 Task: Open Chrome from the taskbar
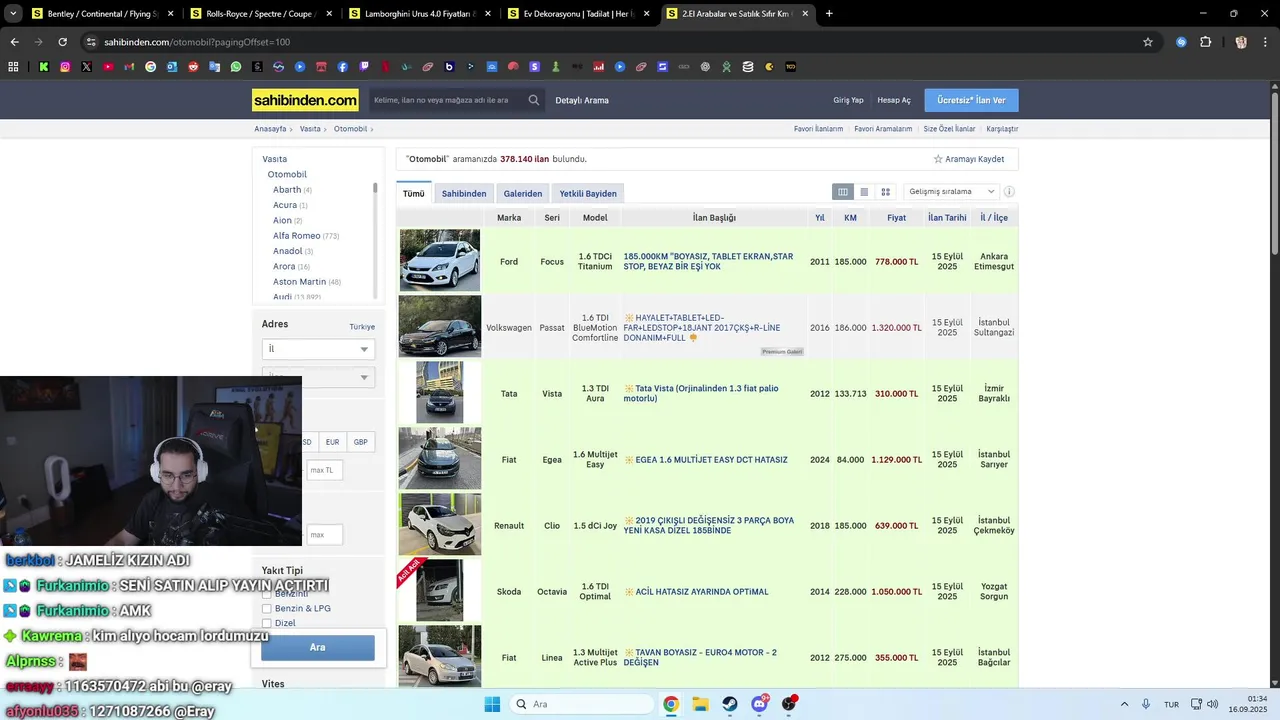pyautogui.click(x=671, y=704)
